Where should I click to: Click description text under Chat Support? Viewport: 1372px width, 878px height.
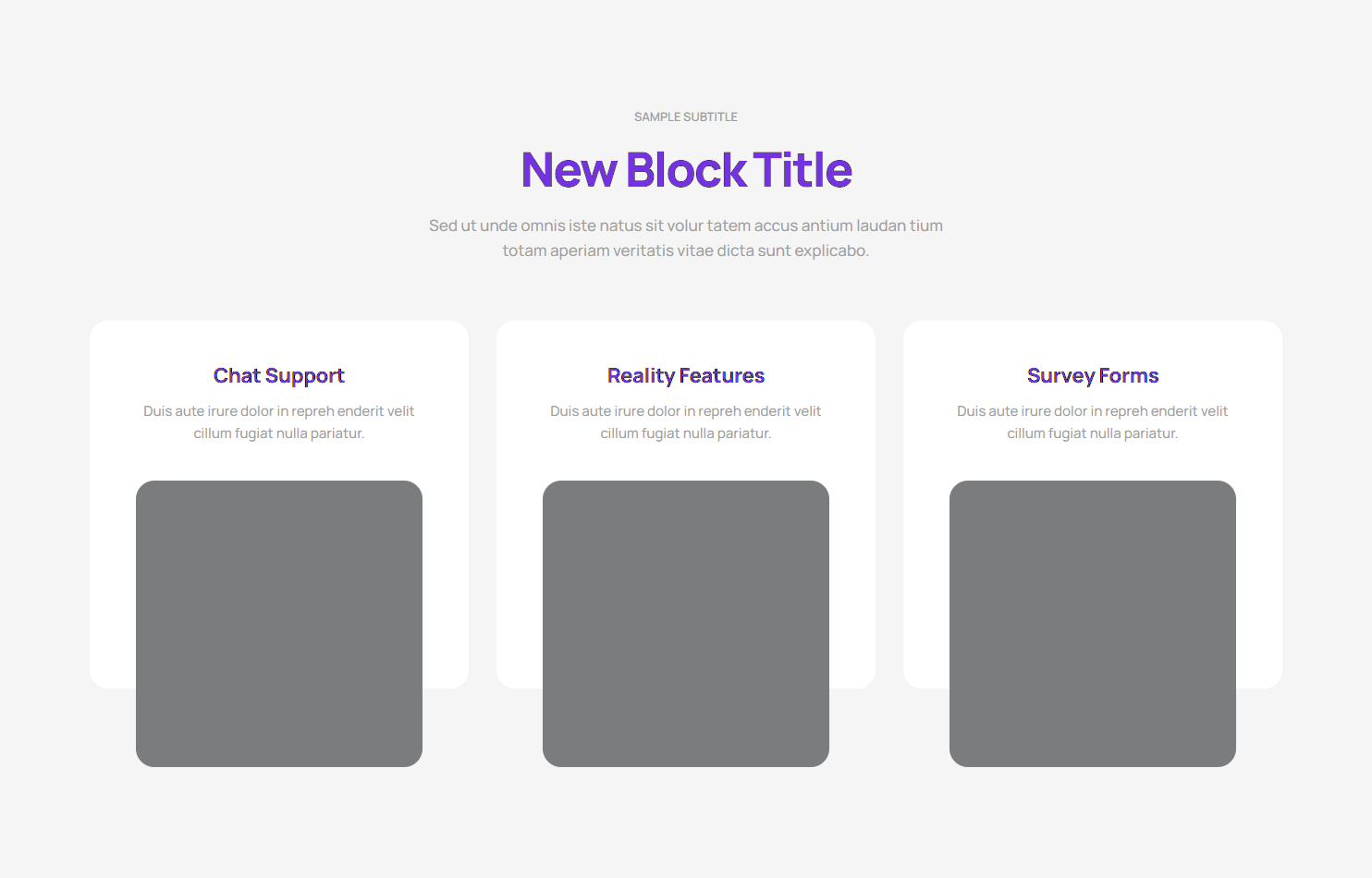point(278,422)
